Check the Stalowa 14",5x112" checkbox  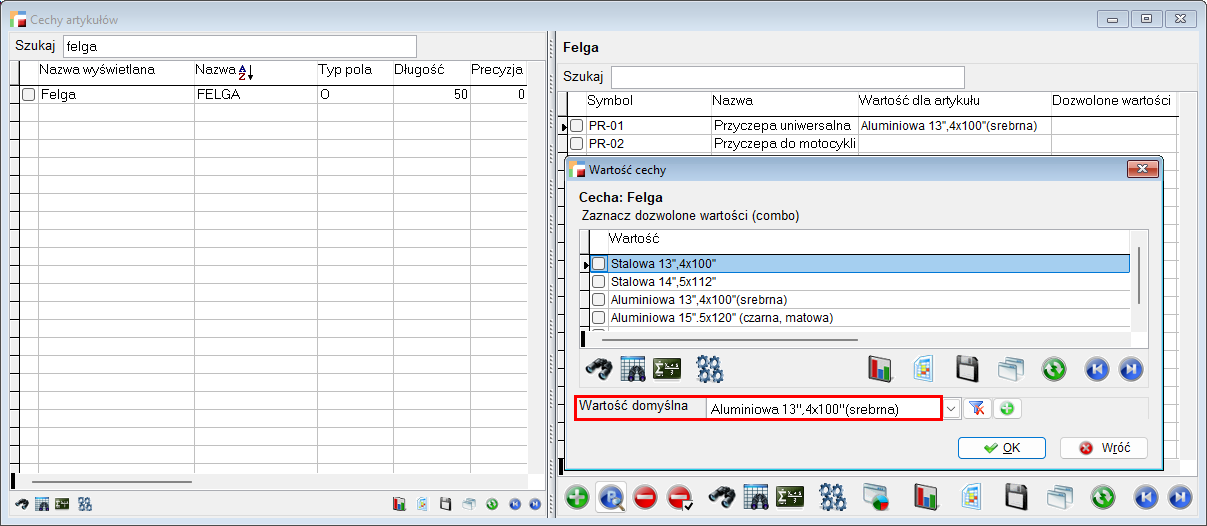[x=599, y=282]
